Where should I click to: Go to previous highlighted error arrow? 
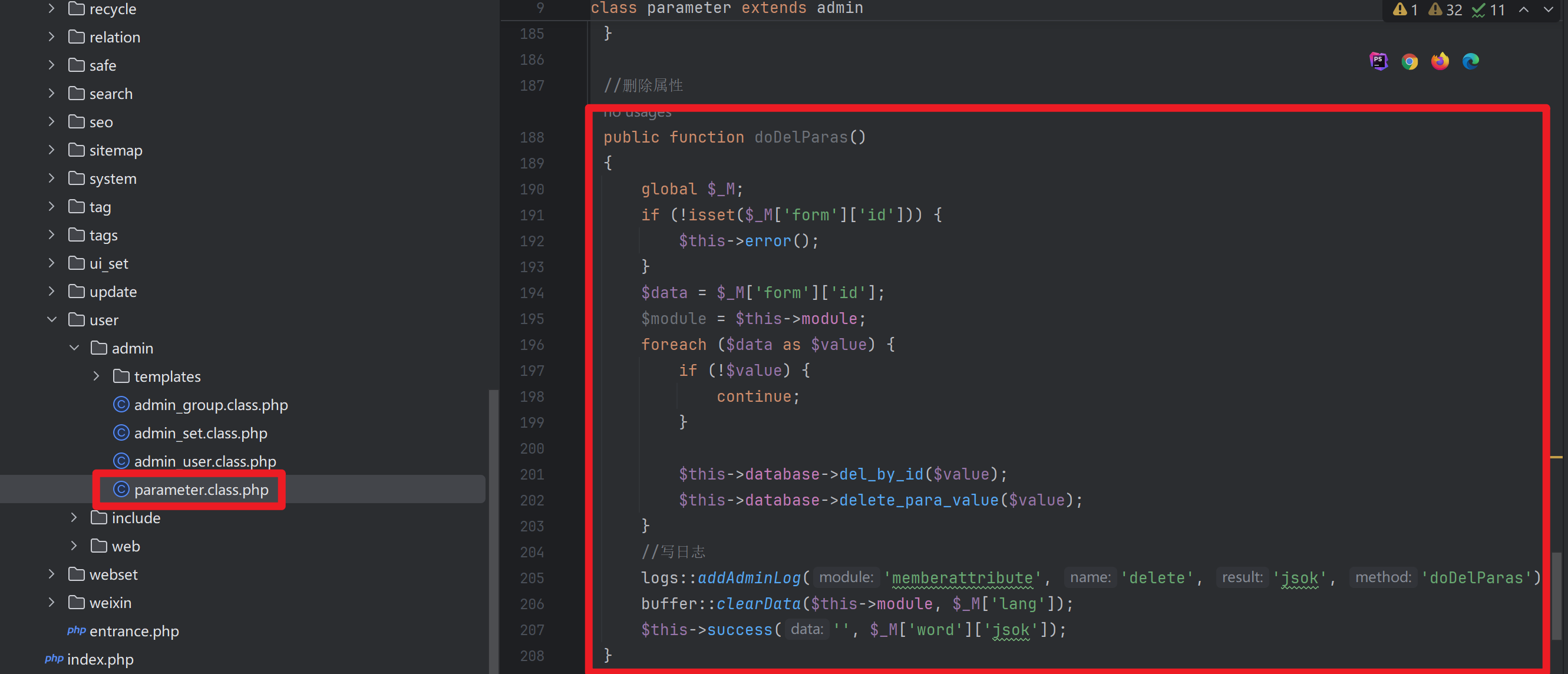(x=1524, y=10)
